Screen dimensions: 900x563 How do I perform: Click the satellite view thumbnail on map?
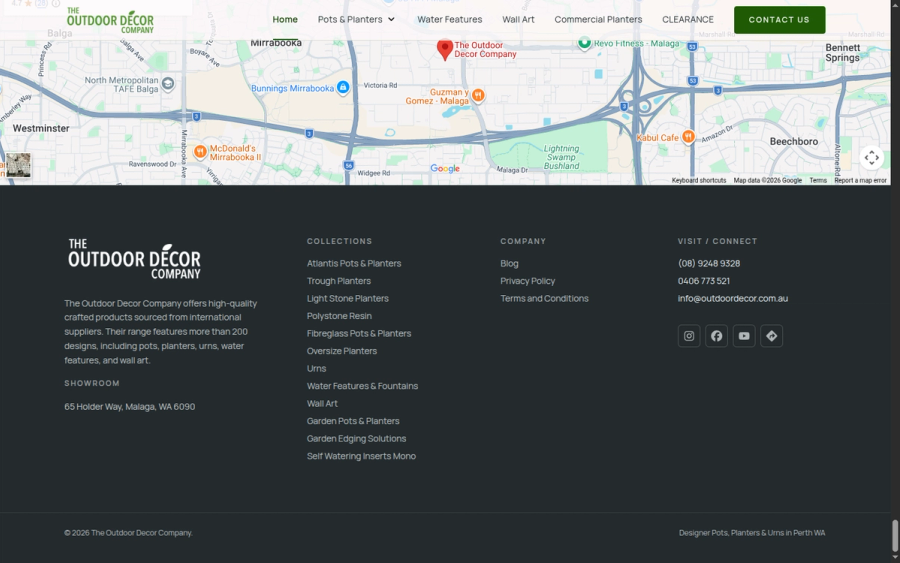[18, 165]
